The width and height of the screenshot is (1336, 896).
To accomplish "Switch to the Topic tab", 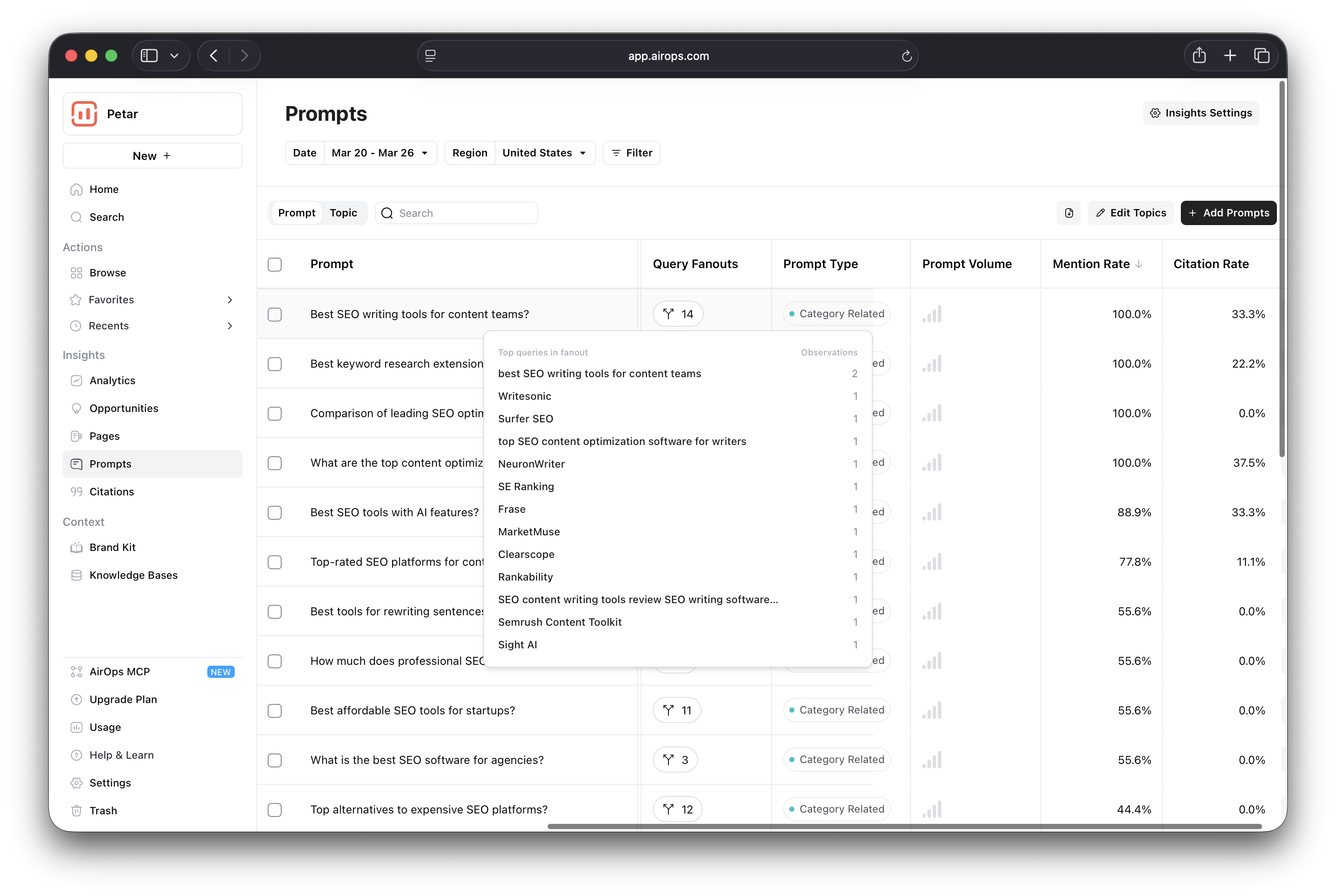I will (343, 213).
